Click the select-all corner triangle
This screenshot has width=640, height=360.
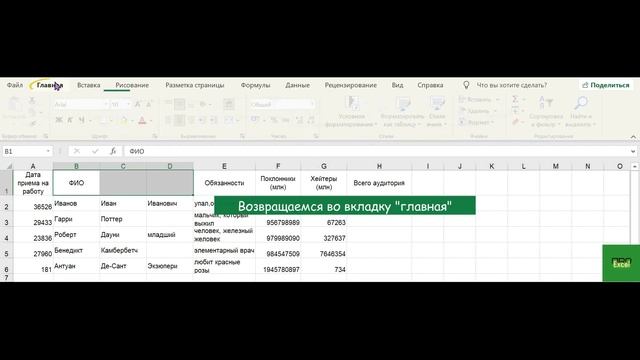pos(8,166)
